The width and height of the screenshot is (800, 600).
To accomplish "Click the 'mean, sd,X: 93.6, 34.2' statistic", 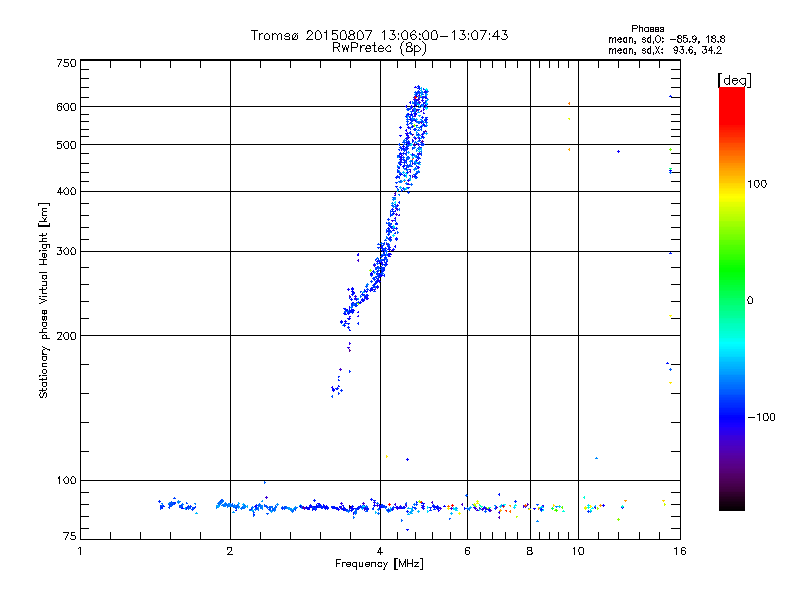I will [x=665, y=50].
